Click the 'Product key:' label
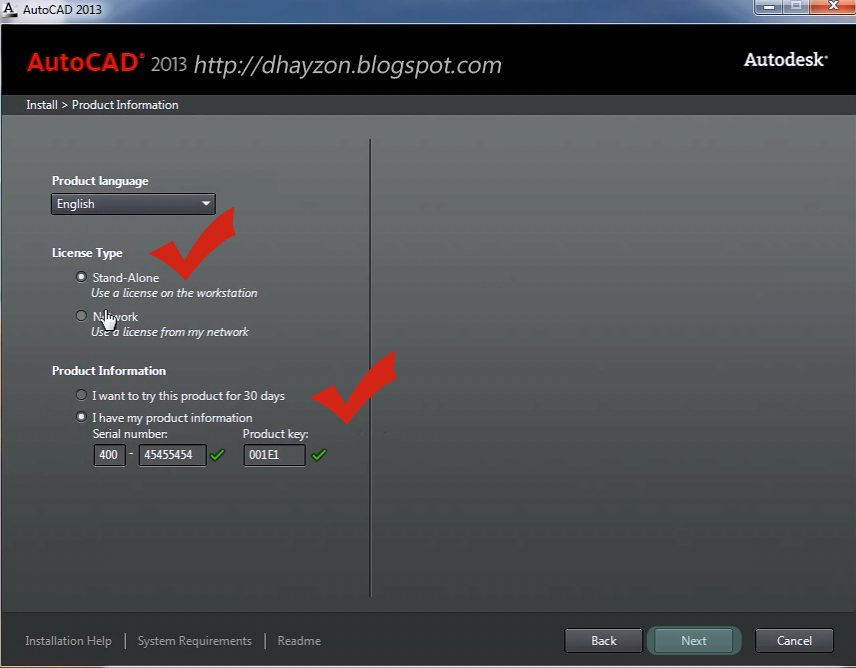The height and width of the screenshot is (668, 856). pos(276,434)
